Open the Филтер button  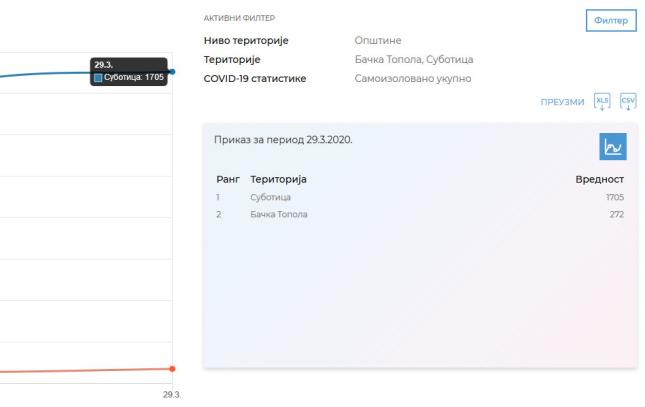click(x=610, y=20)
